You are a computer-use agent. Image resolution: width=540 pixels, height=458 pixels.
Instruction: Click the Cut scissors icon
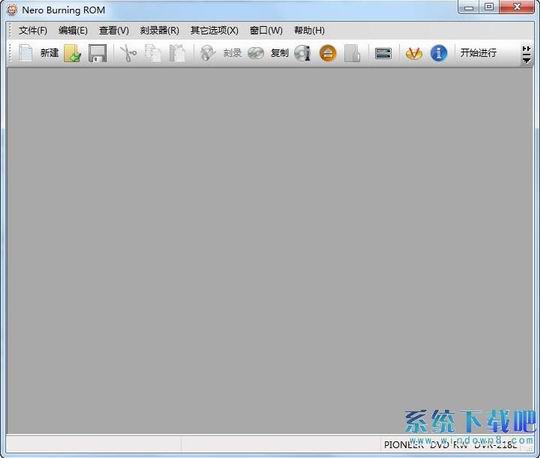click(128, 53)
